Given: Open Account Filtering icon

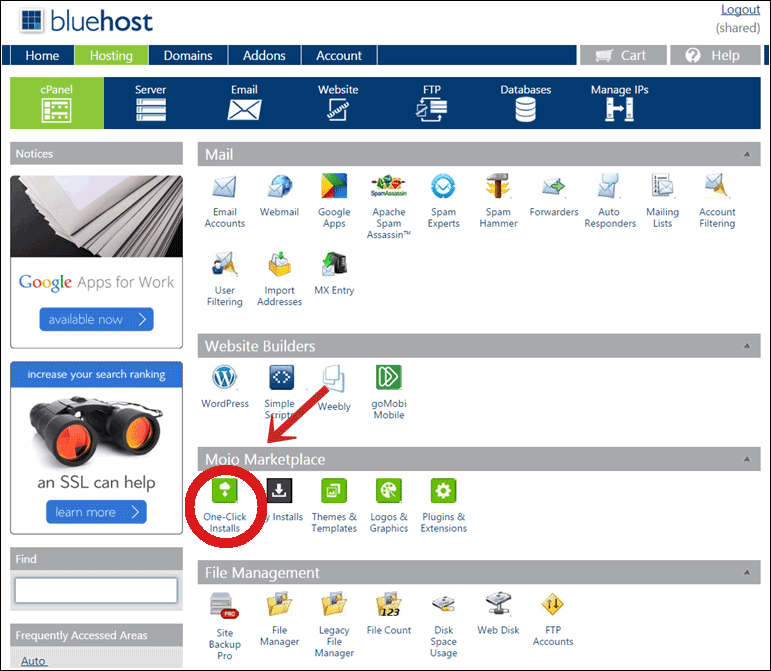Looking at the screenshot, I should 717,201.
